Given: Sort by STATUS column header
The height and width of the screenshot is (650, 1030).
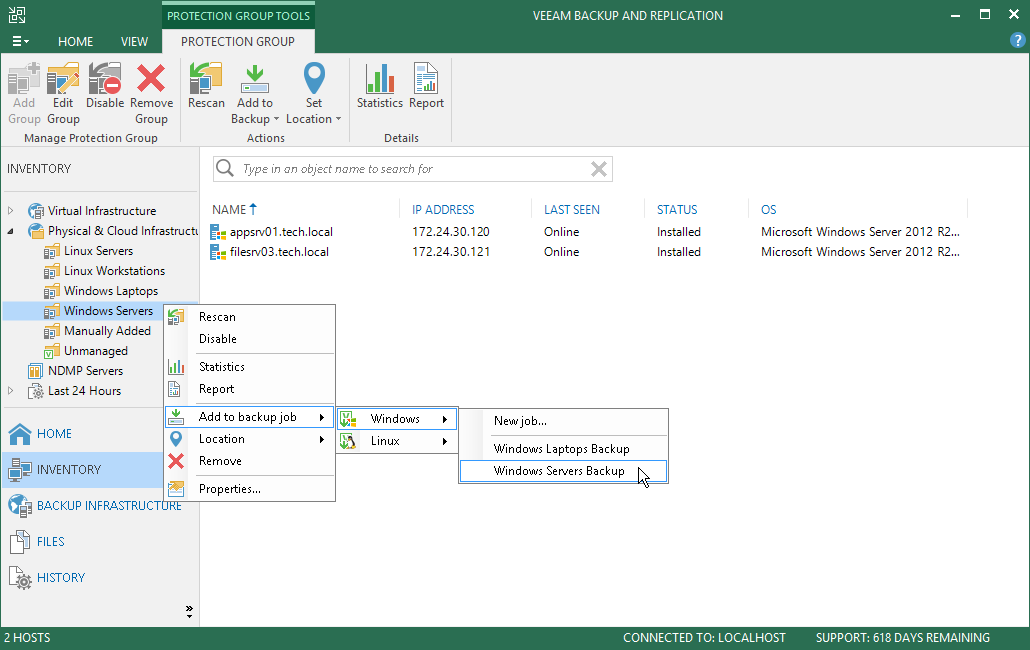Looking at the screenshot, I should click(677, 209).
